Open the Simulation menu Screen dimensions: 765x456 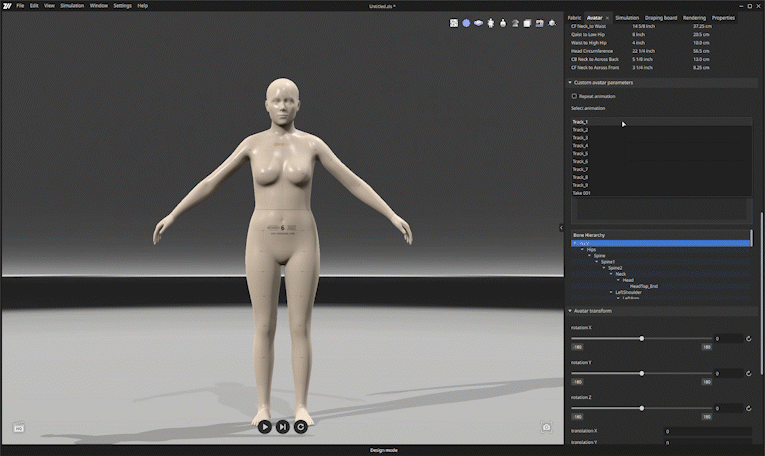(72, 6)
